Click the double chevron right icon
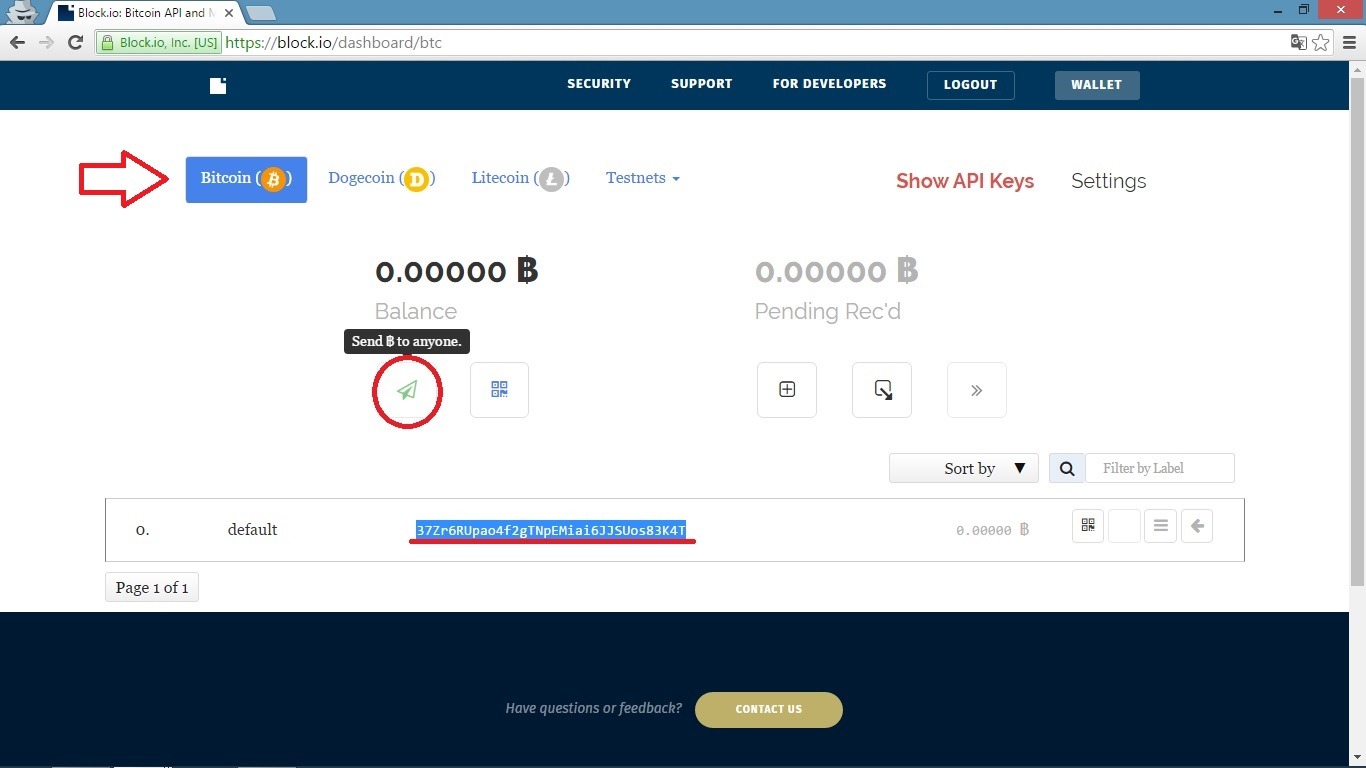 (977, 390)
